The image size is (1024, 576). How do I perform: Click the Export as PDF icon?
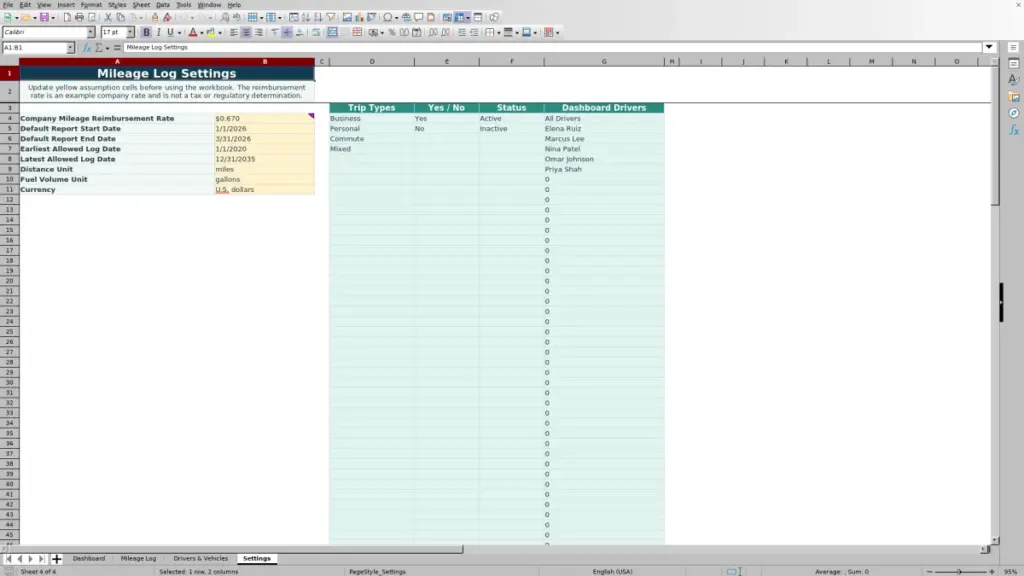click(x=67, y=18)
